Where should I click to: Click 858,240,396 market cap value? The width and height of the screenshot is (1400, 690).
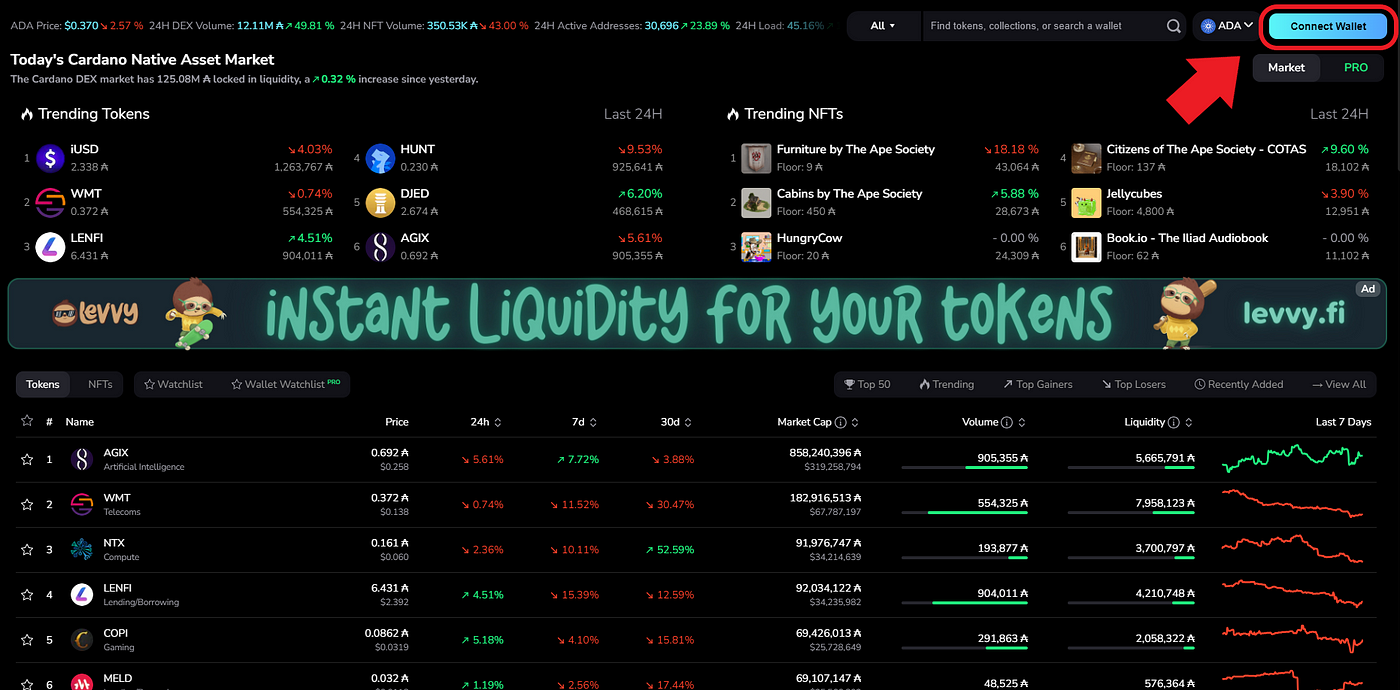click(x=825, y=453)
